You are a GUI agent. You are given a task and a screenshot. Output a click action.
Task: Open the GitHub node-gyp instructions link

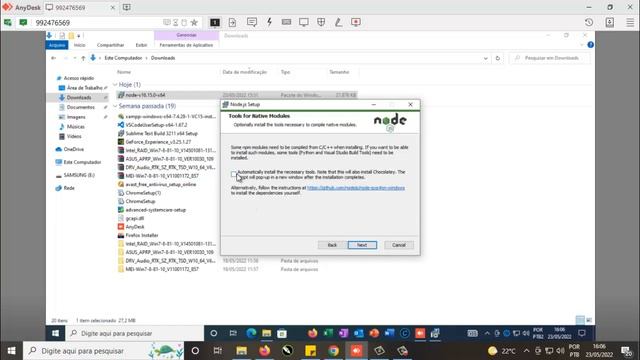(356, 188)
